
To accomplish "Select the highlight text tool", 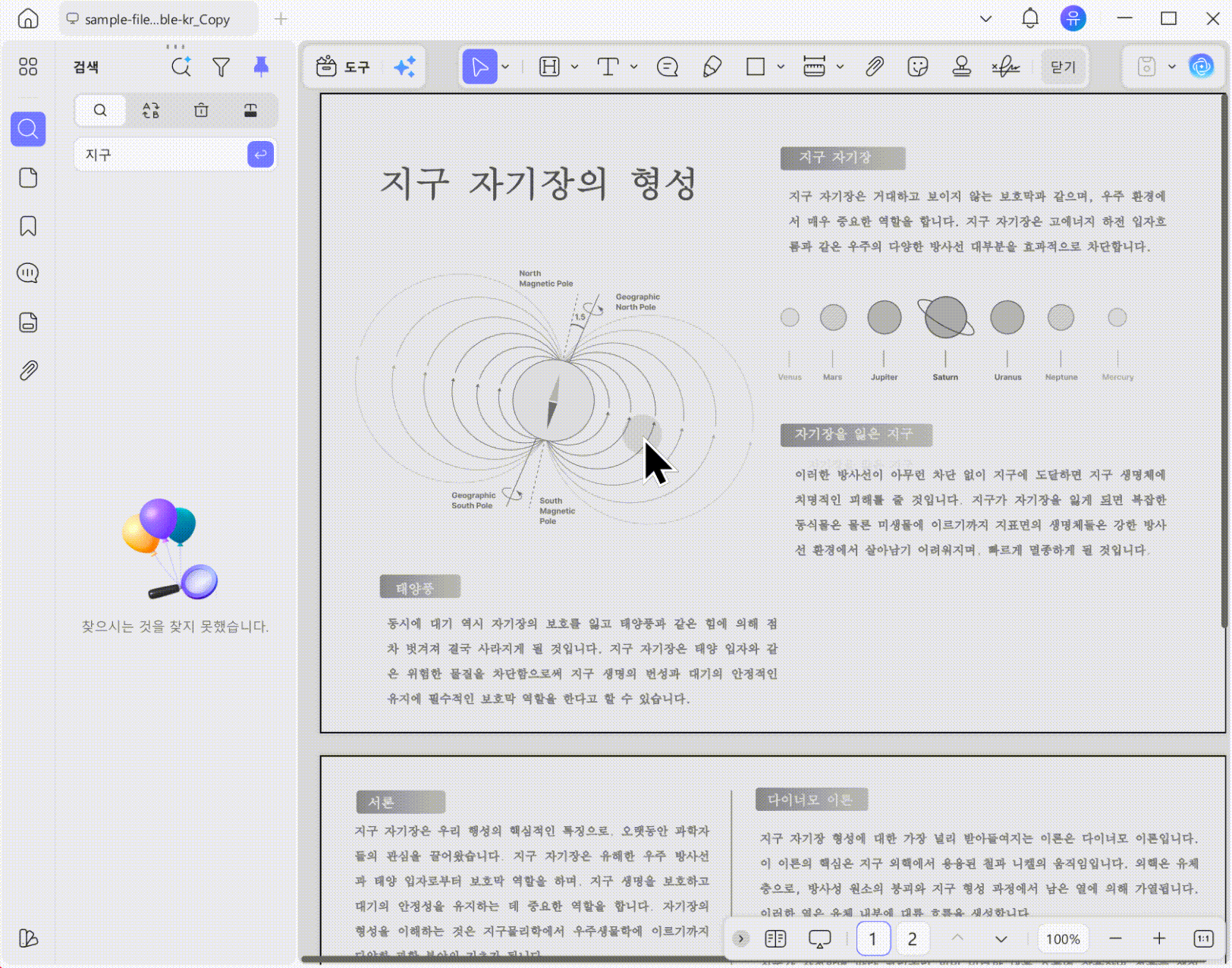I will click(549, 67).
